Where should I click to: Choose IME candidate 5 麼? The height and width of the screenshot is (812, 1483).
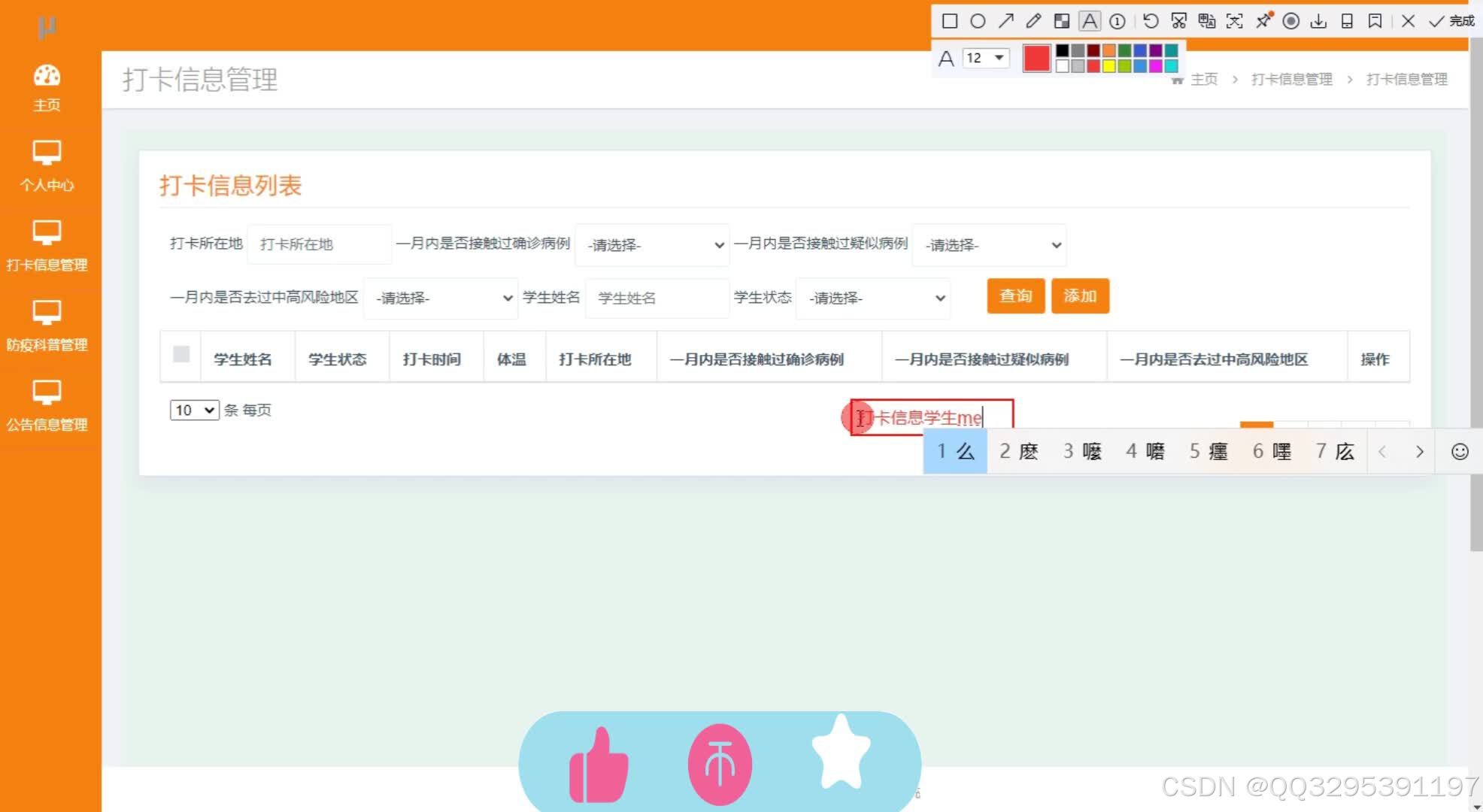(1209, 451)
